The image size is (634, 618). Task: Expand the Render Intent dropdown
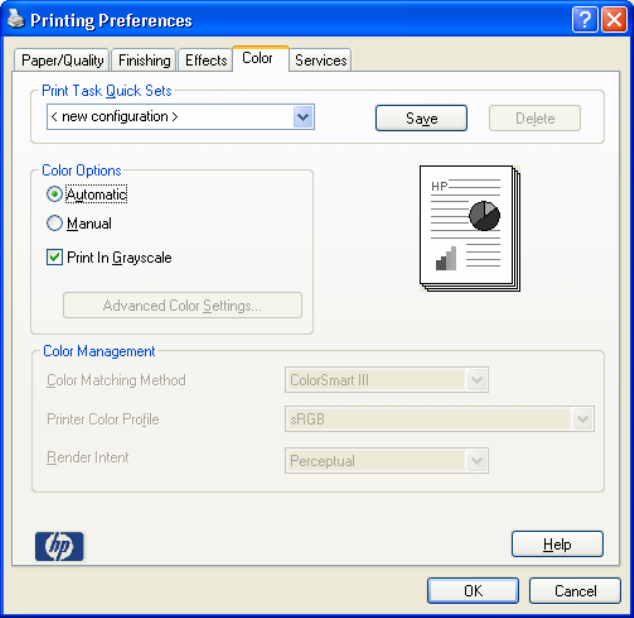pyautogui.click(x=477, y=461)
